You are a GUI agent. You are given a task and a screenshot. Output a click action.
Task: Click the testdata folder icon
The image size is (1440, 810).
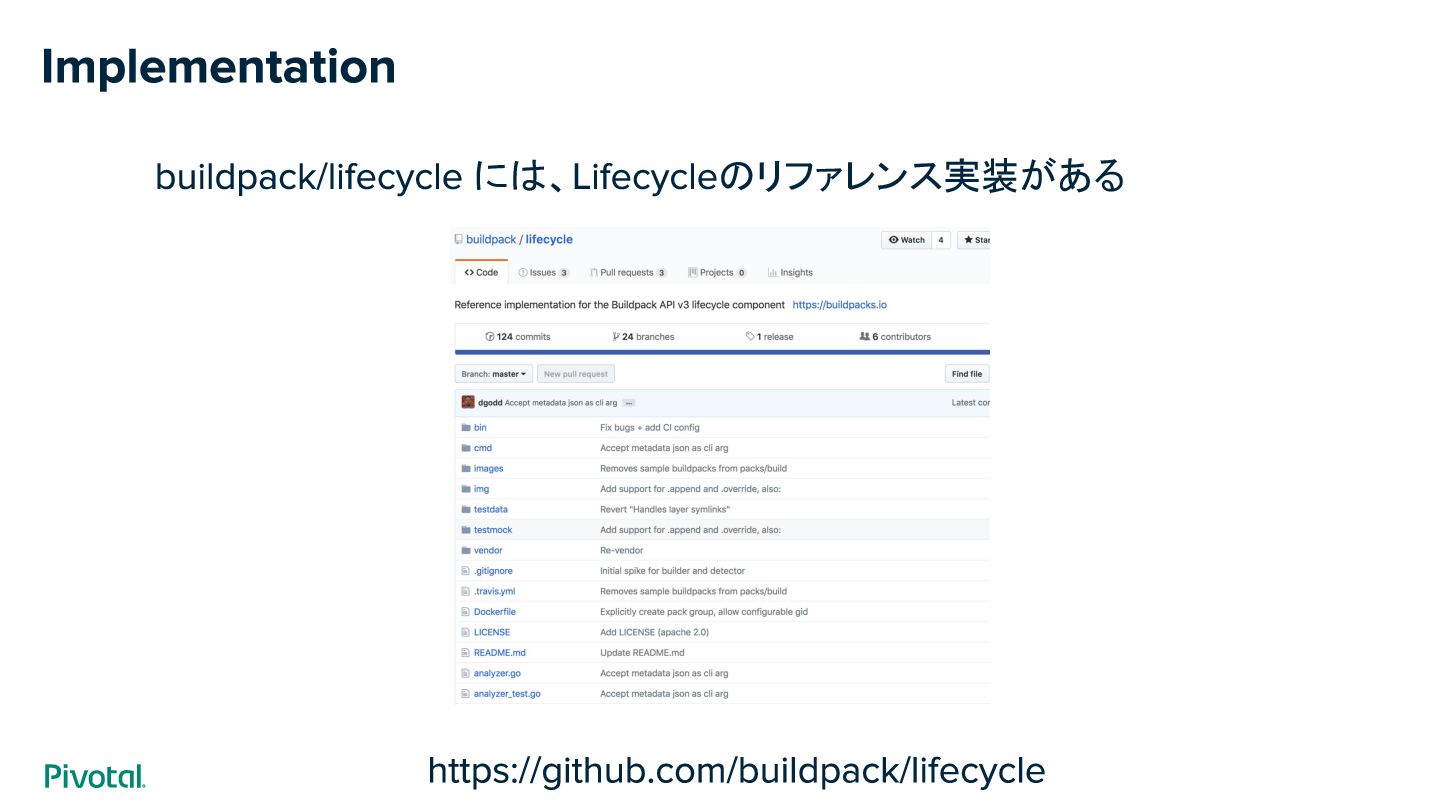[x=466, y=509]
